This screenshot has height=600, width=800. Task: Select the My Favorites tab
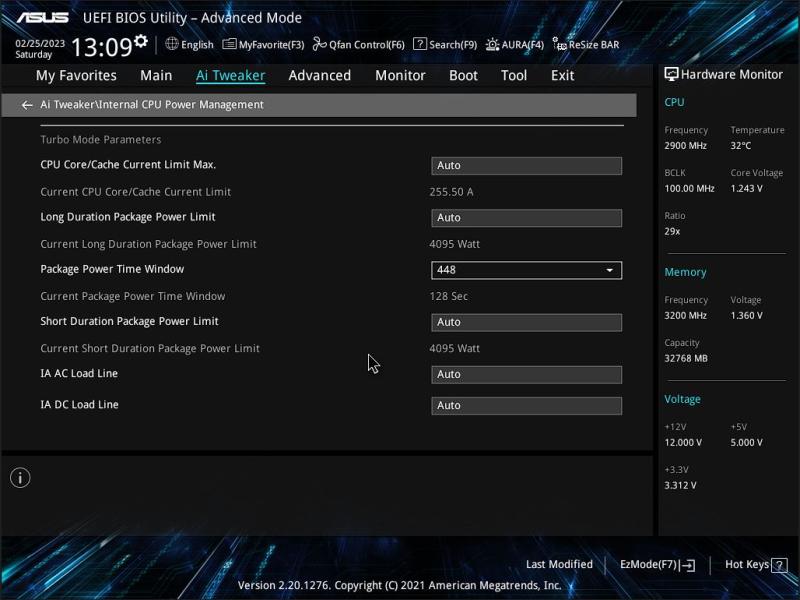point(76,76)
